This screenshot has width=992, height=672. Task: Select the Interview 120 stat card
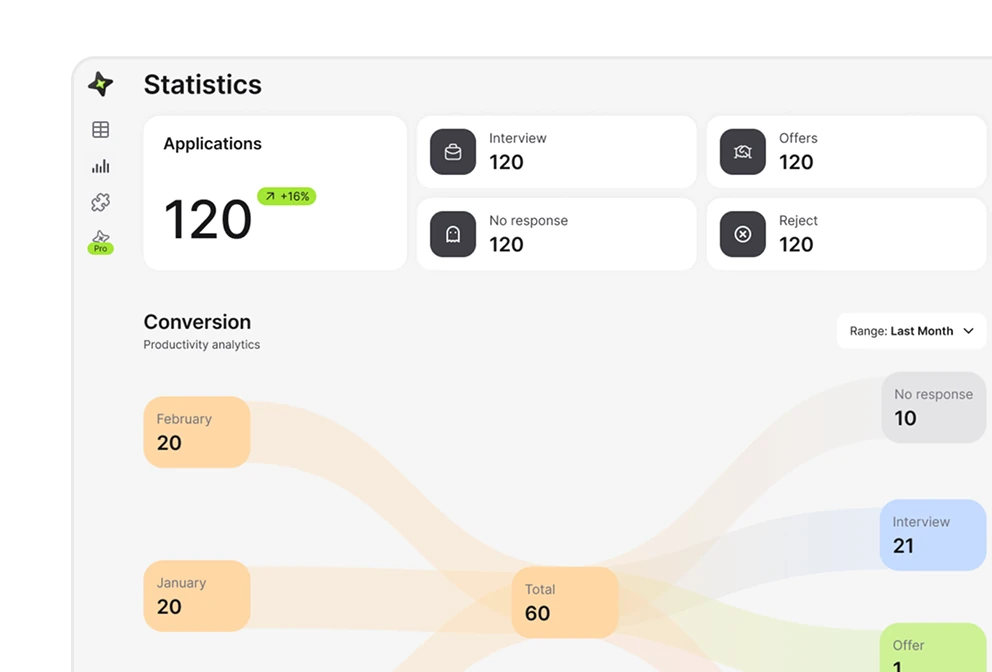pos(557,152)
